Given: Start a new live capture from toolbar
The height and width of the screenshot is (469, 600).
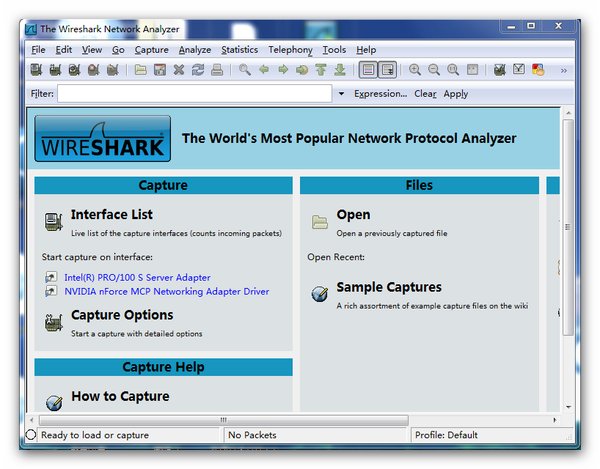Looking at the screenshot, I should click(x=74, y=70).
